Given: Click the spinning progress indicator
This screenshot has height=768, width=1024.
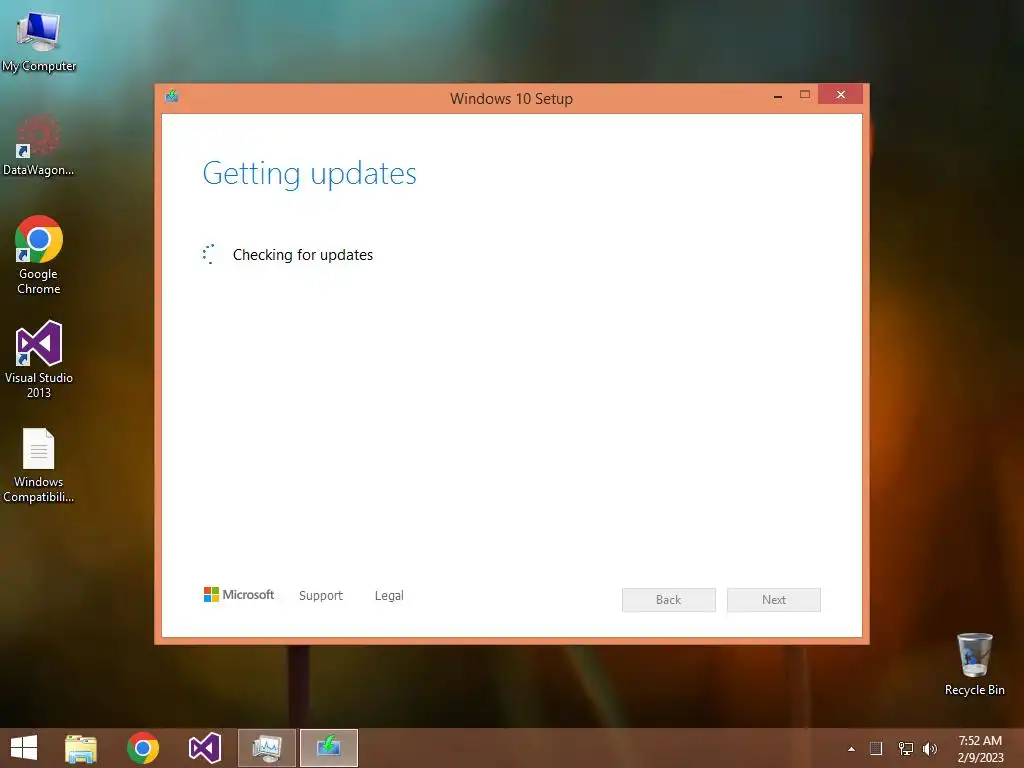Looking at the screenshot, I should click(209, 254).
